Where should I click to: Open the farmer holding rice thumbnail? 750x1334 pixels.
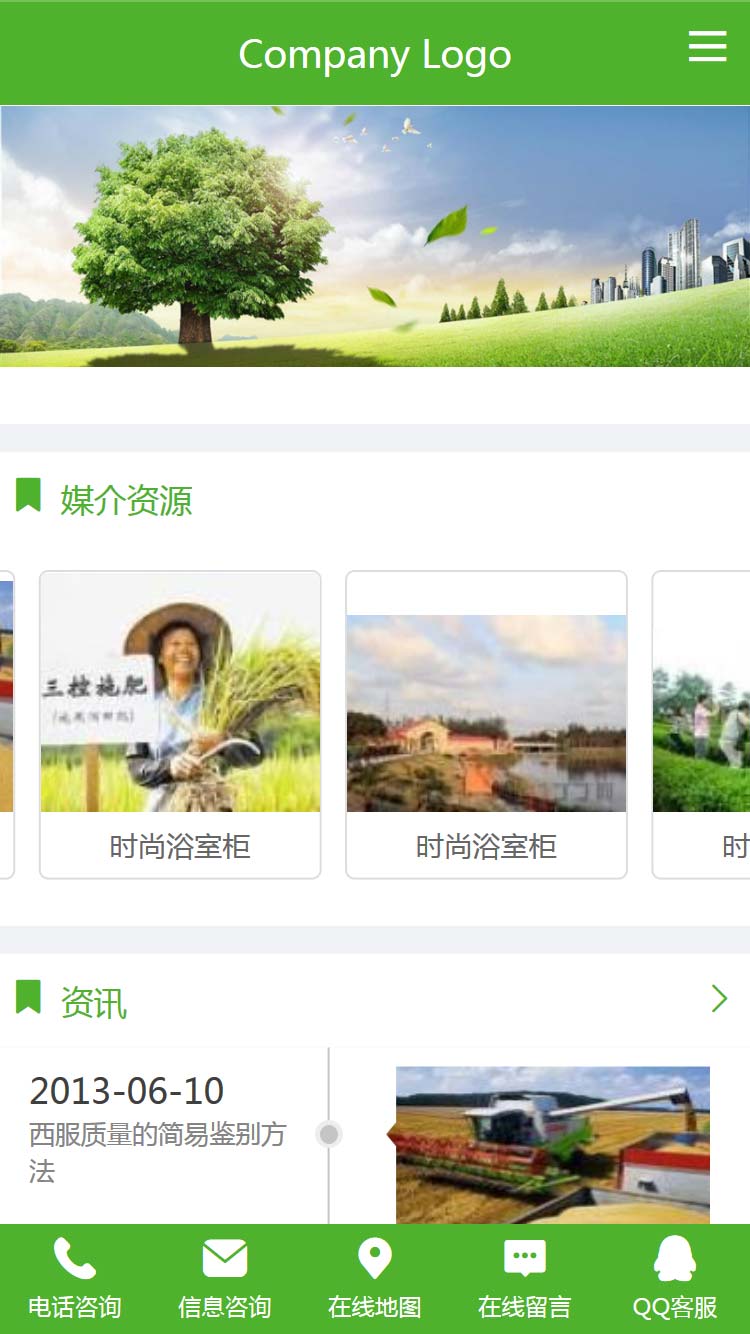(x=180, y=692)
